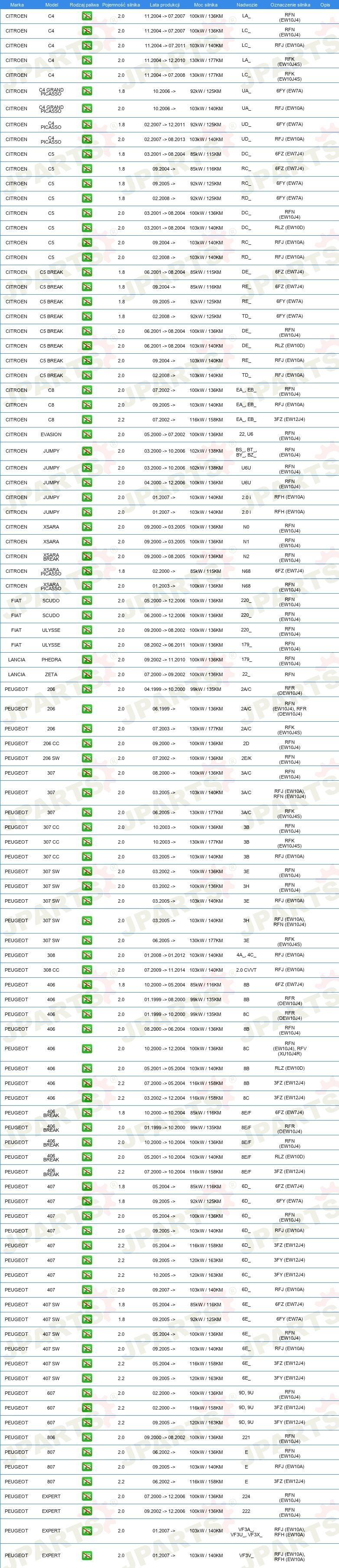Click the 01.2008 -> 01.2012 production years cell
Image resolution: width=339 pixels, height=1568 pixels.
pos(165,956)
